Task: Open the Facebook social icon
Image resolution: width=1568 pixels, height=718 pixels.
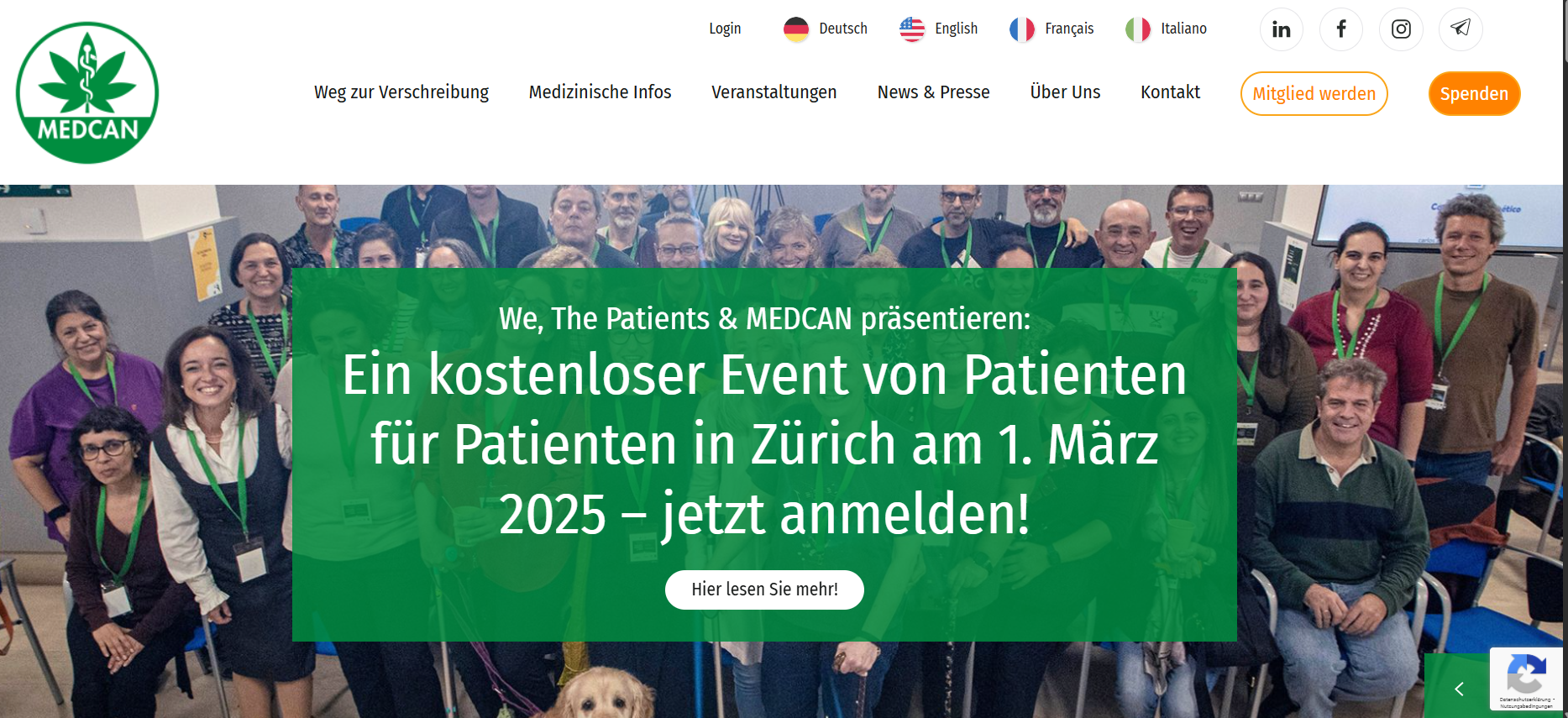Action: (1341, 29)
